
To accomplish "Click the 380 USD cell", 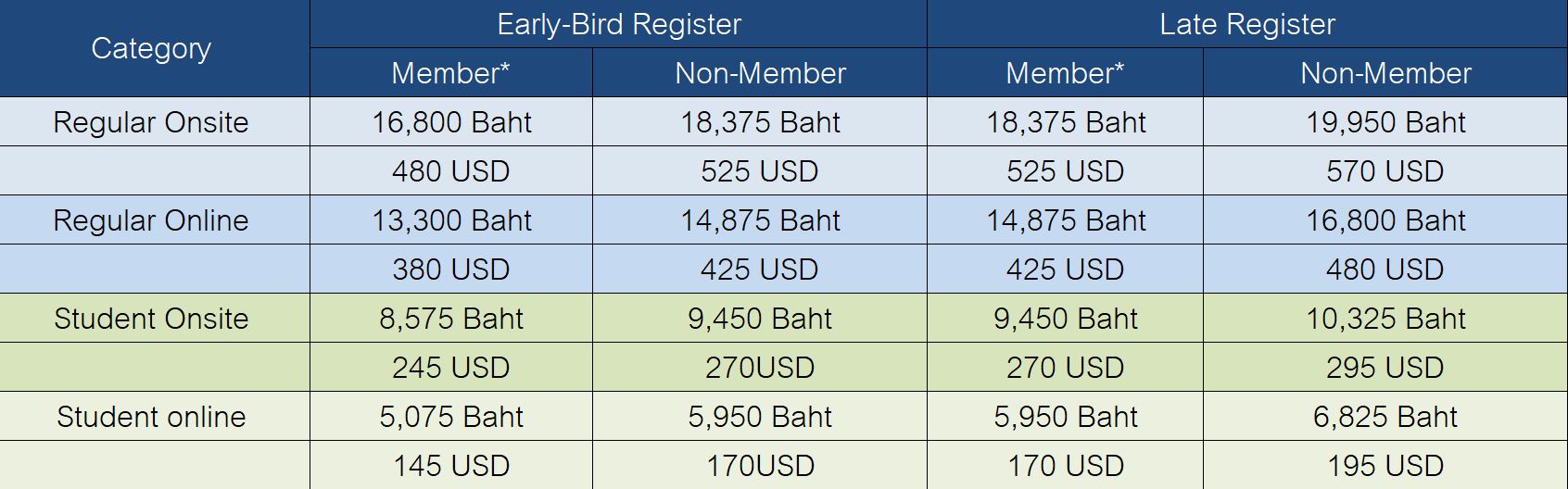I will (451, 270).
